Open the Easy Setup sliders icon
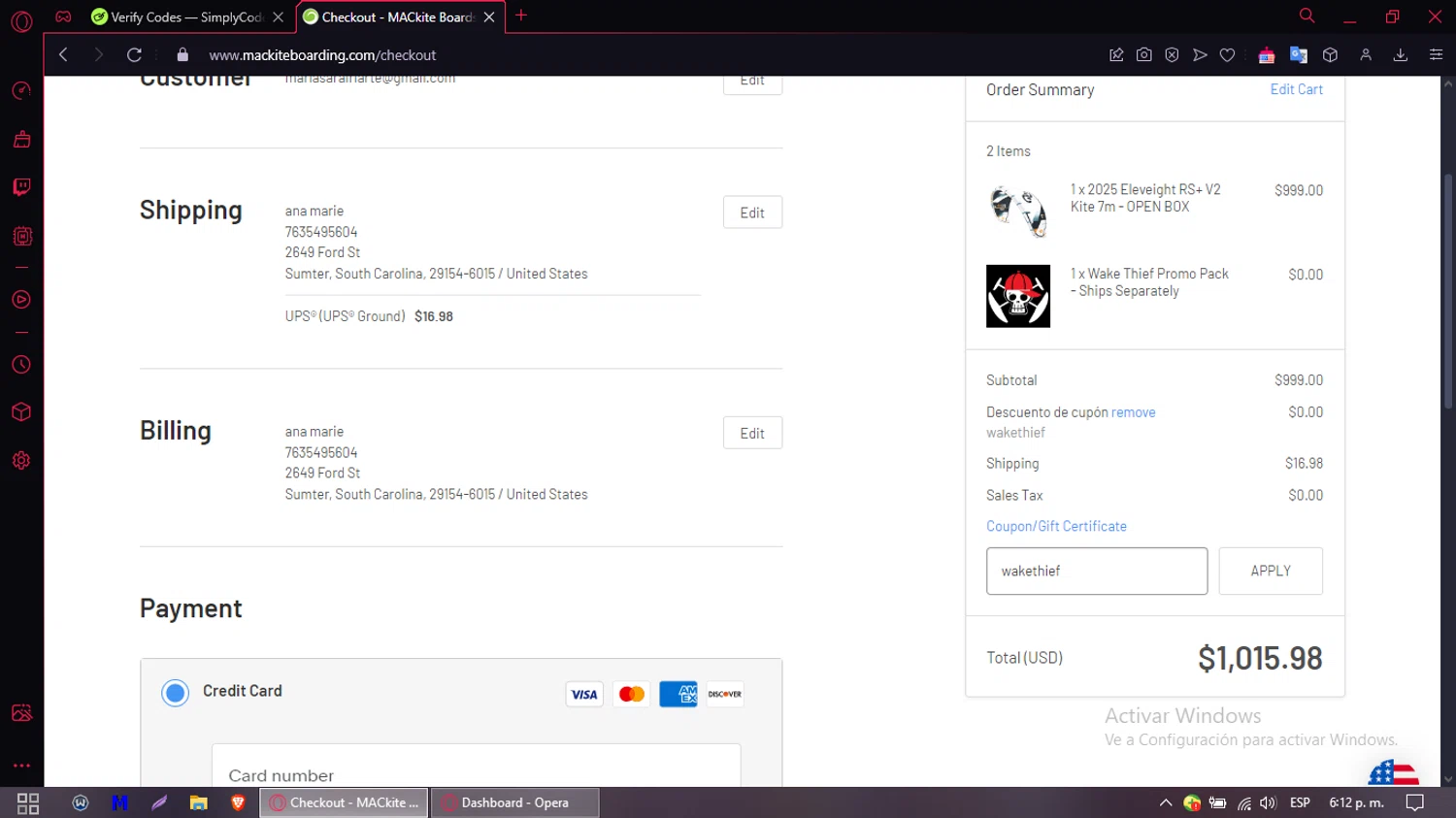 [1436, 55]
